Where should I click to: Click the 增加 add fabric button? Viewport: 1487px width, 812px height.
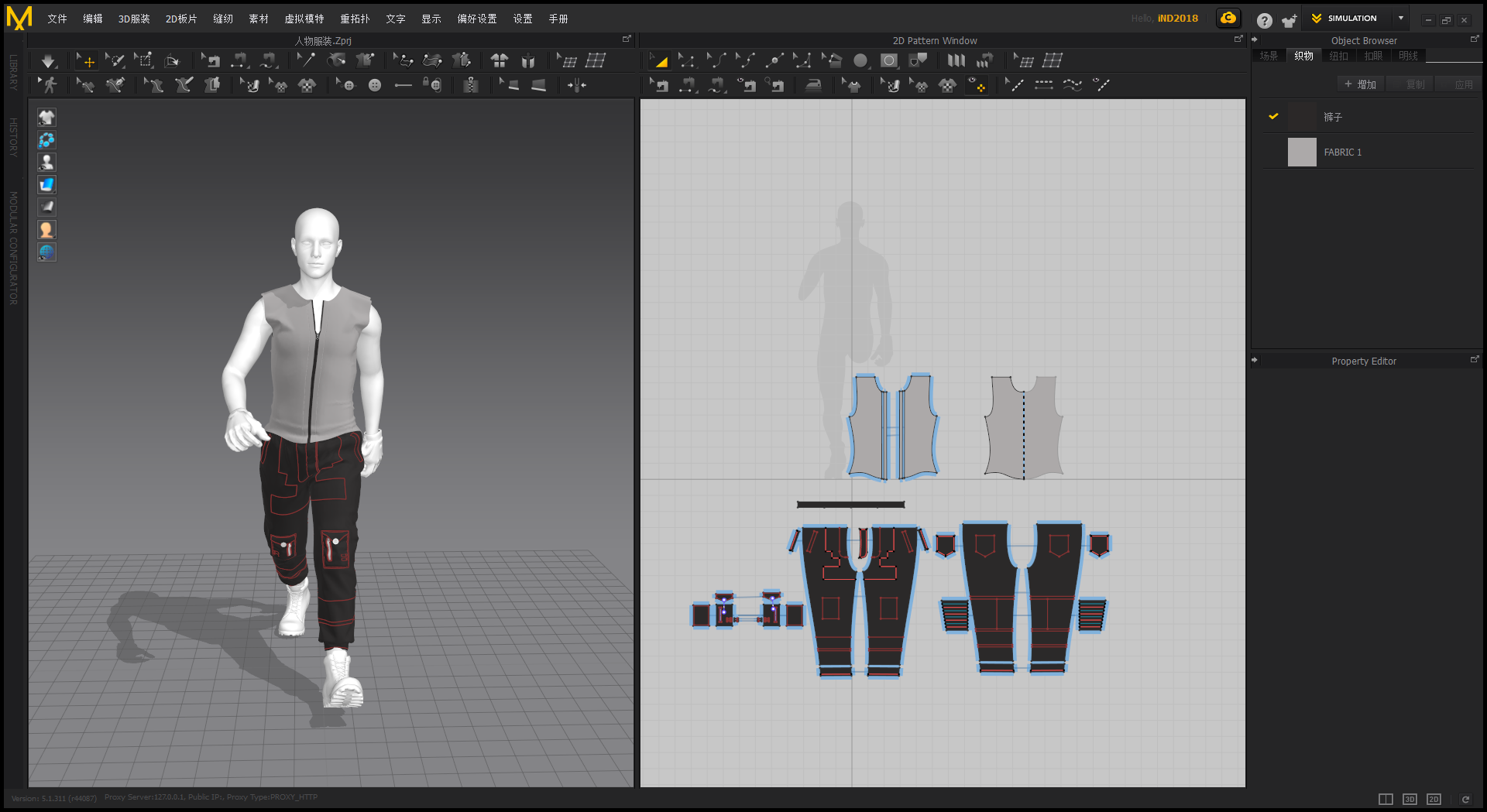(1361, 84)
